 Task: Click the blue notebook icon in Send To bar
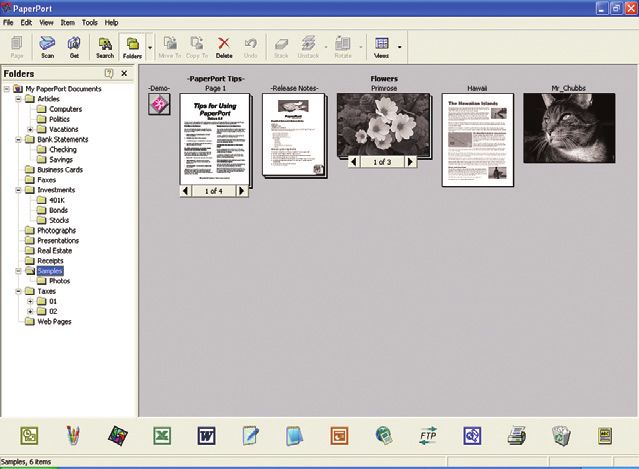[x=295, y=436]
